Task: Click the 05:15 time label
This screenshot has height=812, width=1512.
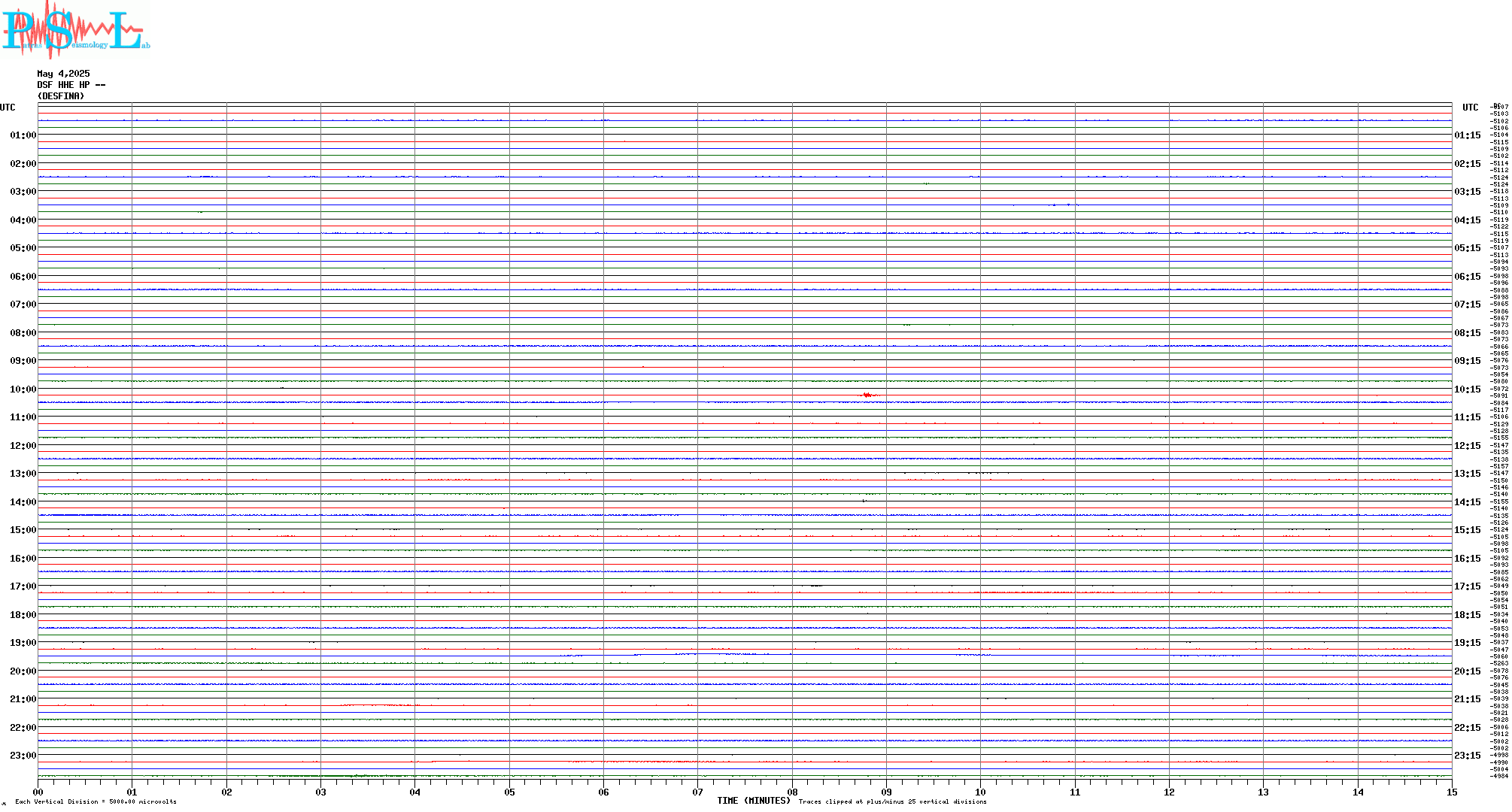Action: coord(1468,248)
